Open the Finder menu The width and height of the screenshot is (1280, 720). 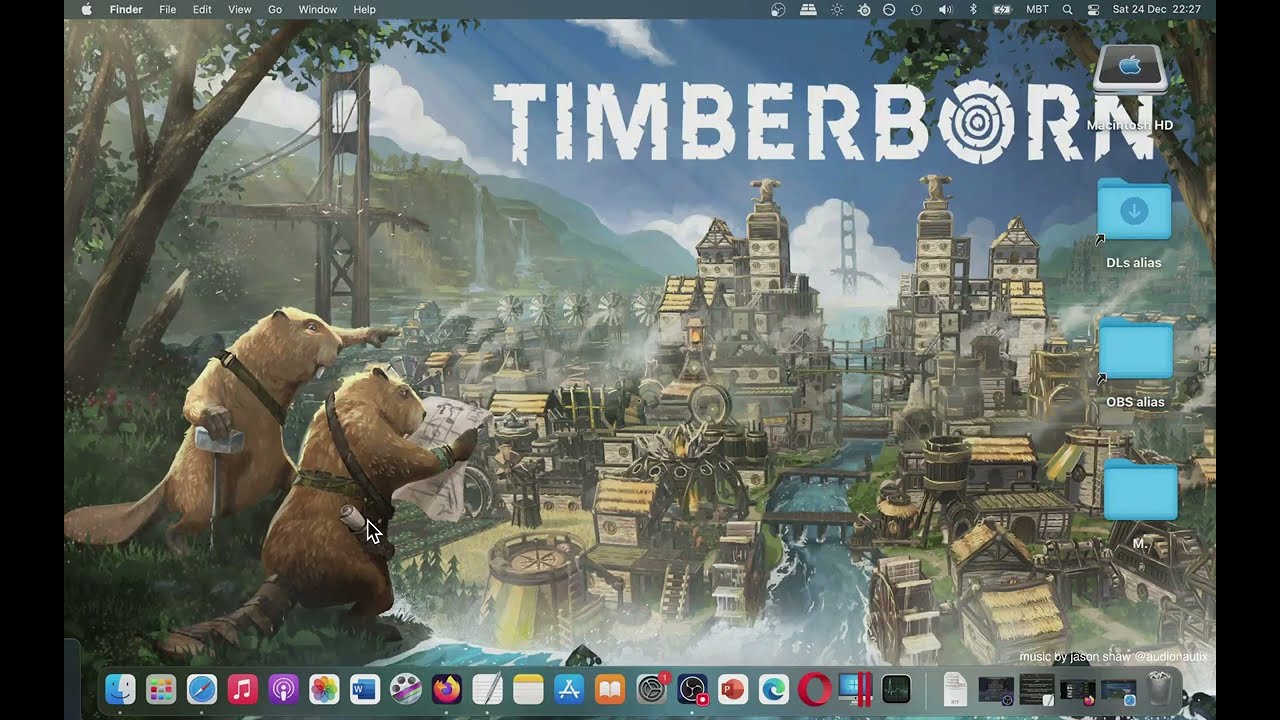[x=126, y=9]
